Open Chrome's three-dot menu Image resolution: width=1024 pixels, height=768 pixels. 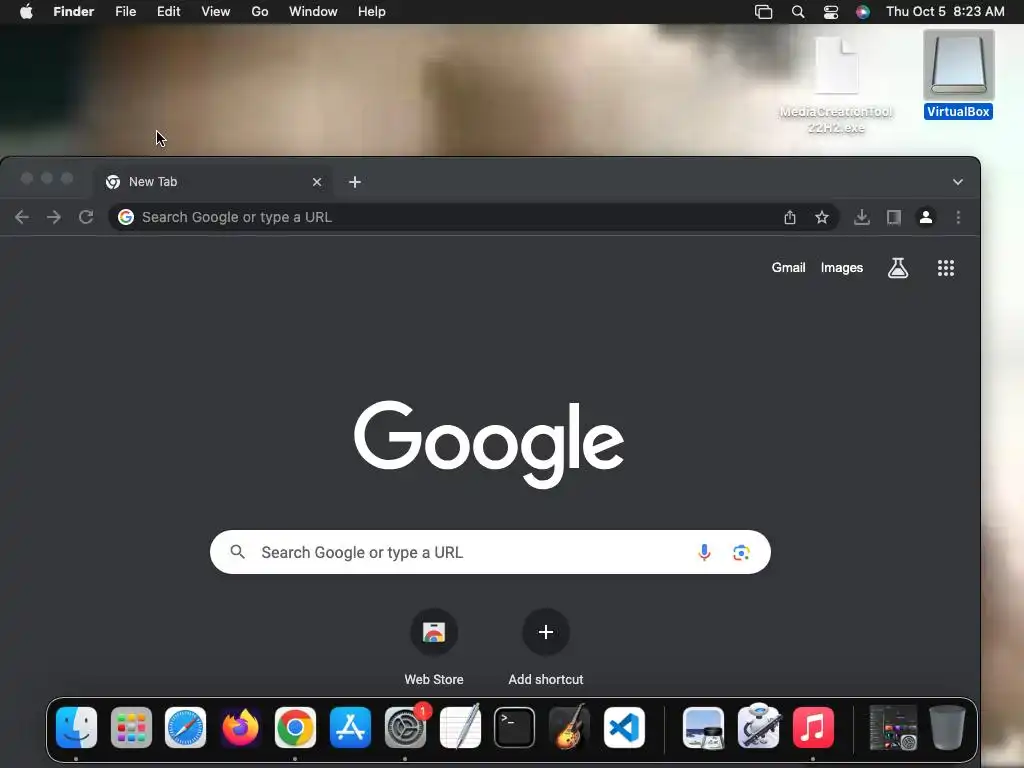pos(958,217)
